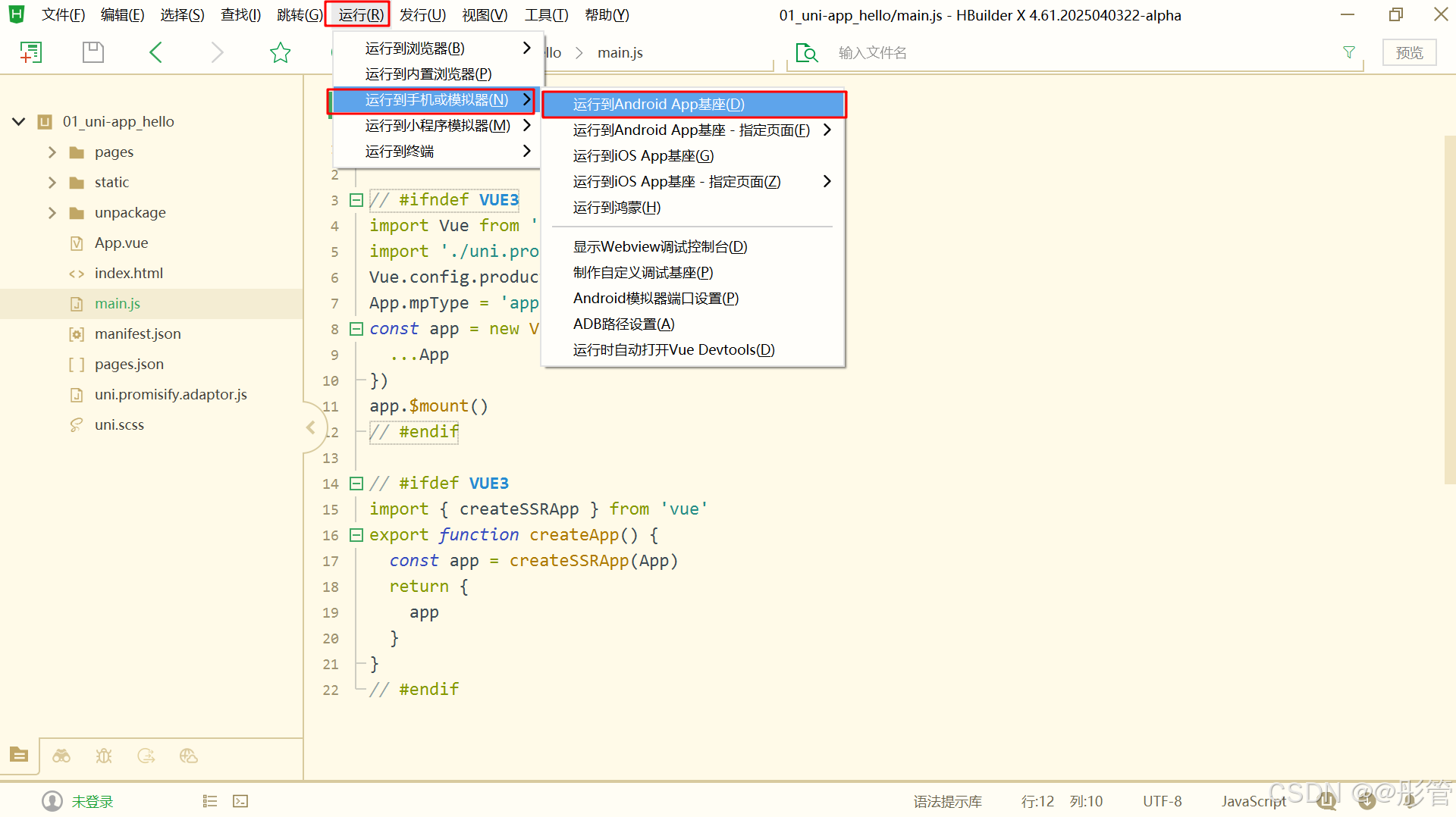This screenshot has width=1456, height=817.
Task: Fold the function block at line 16
Action: (x=356, y=535)
